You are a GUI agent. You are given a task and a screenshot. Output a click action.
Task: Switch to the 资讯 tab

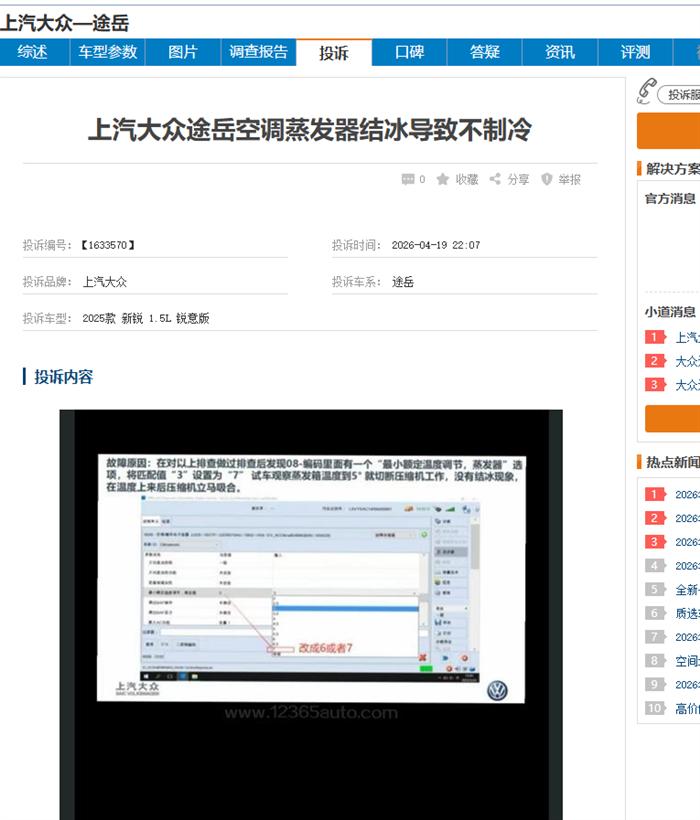coord(560,52)
